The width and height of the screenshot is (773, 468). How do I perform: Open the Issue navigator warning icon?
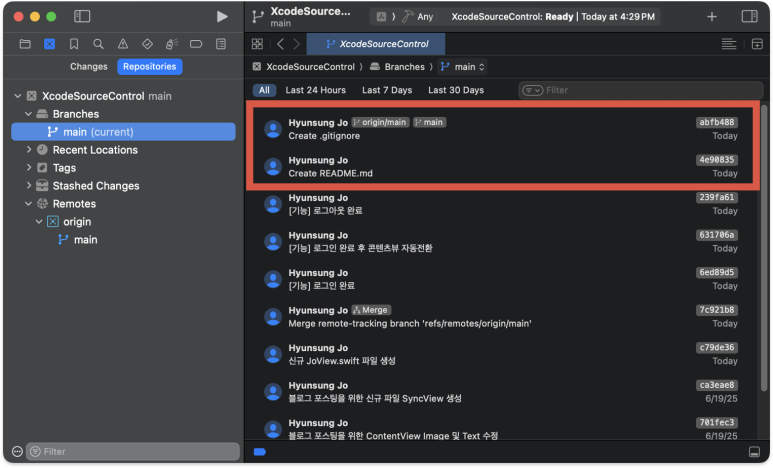click(x=123, y=44)
